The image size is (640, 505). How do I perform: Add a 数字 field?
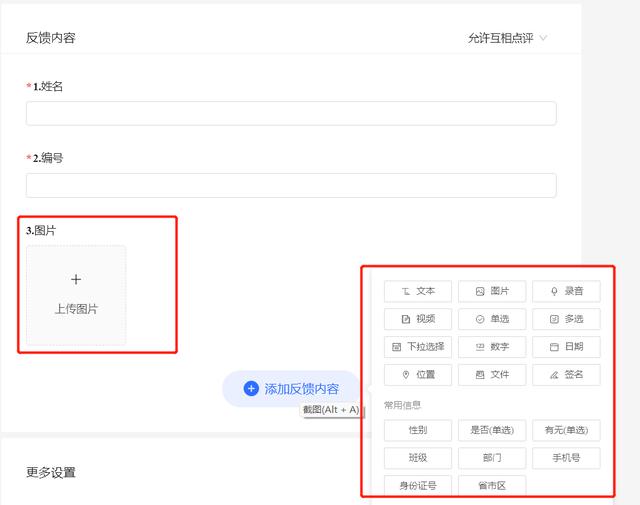(x=492, y=347)
